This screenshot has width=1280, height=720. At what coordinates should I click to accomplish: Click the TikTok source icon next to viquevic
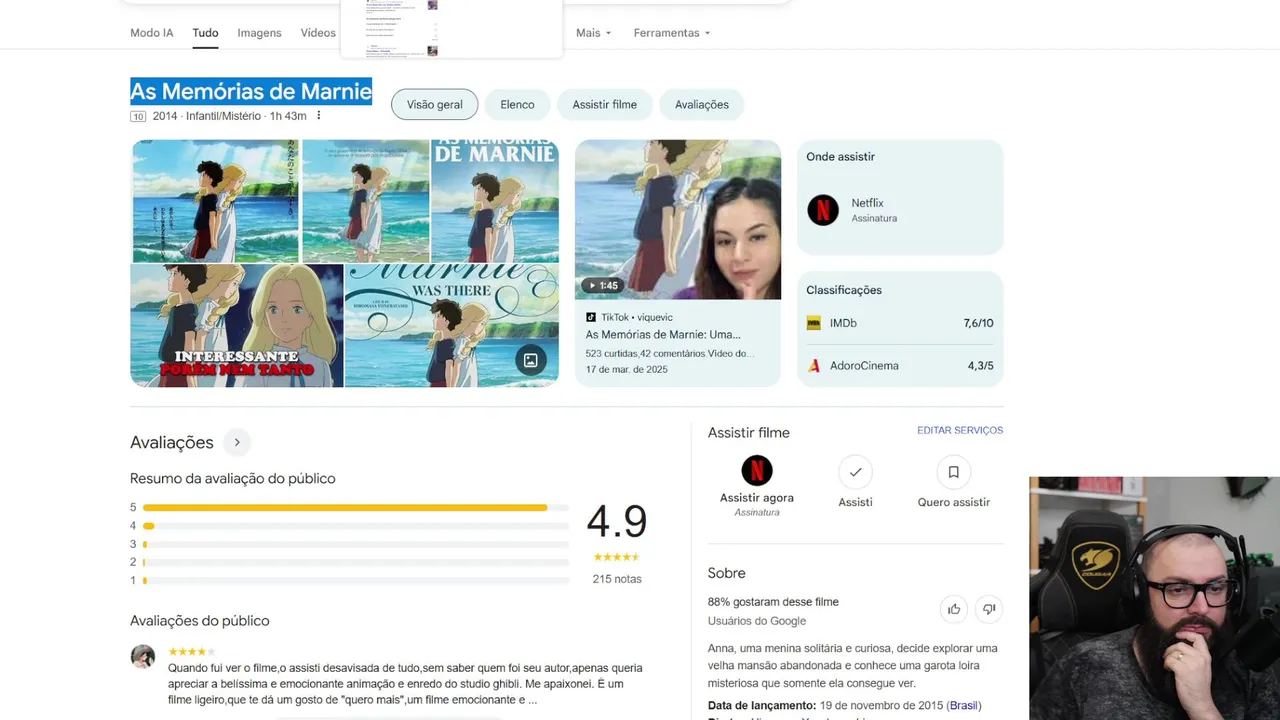591,317
